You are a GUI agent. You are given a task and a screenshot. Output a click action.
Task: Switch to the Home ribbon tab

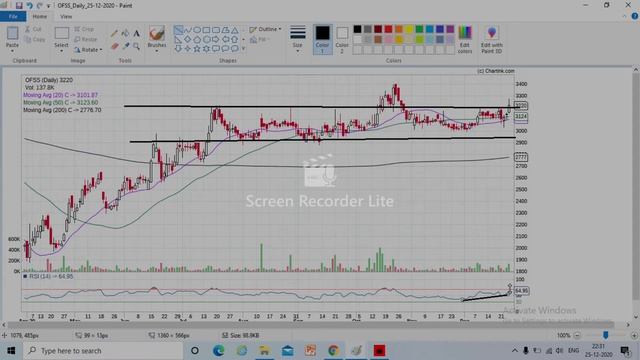coord(40,17)
